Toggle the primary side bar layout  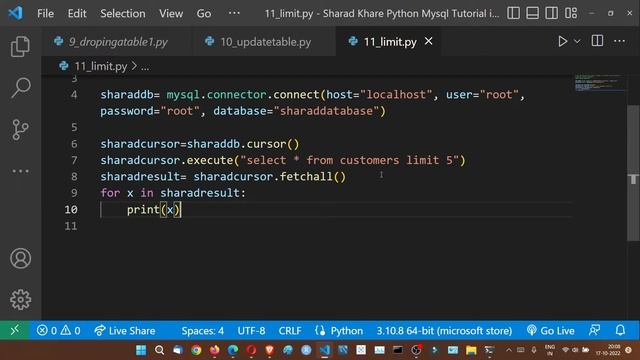[x=513, y=13]
